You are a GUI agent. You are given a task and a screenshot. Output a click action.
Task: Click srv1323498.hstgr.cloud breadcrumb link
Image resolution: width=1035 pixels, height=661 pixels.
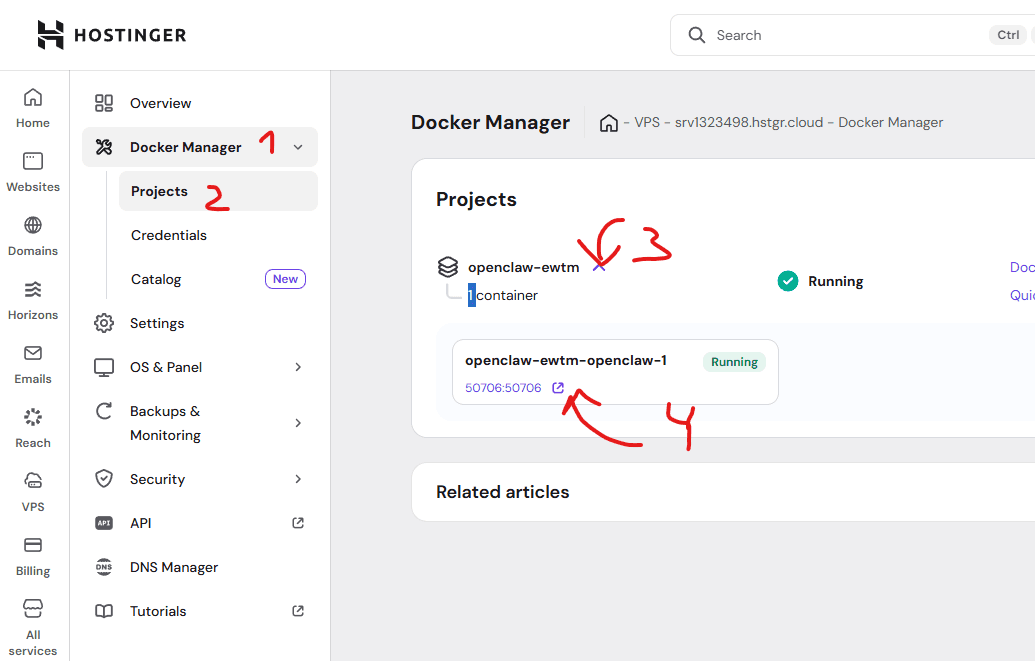point(749,123)
